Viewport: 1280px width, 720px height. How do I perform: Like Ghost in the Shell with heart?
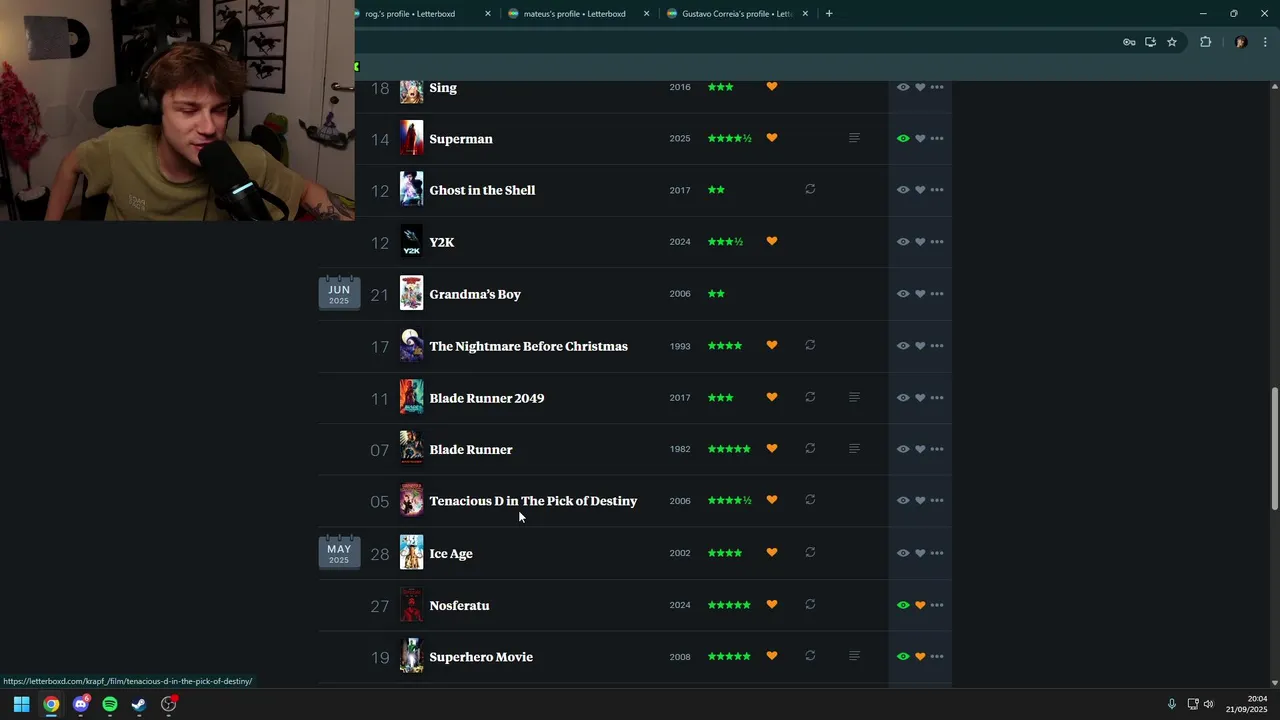tap(920, 190)
